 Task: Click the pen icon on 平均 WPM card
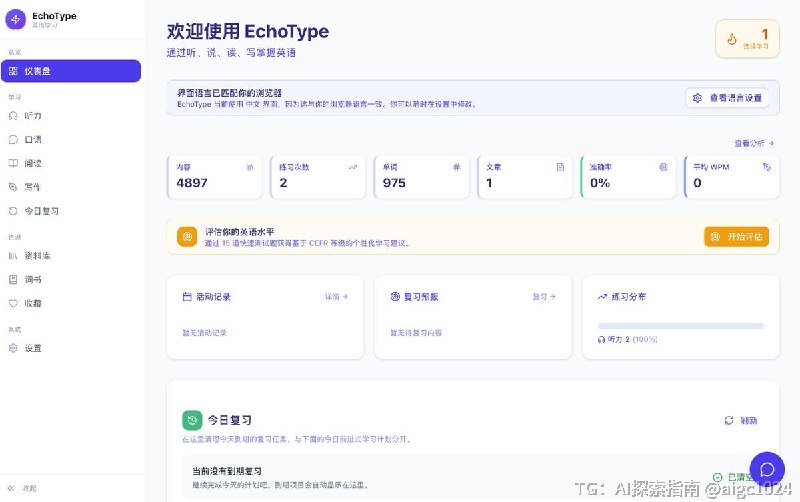(x=767, y=167)
